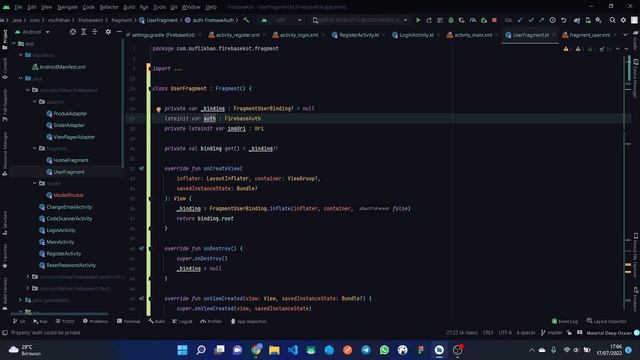640x360 pixels.
Task: Select ResetPasswordActivity in project tree
Action: (x=67, y=265)
